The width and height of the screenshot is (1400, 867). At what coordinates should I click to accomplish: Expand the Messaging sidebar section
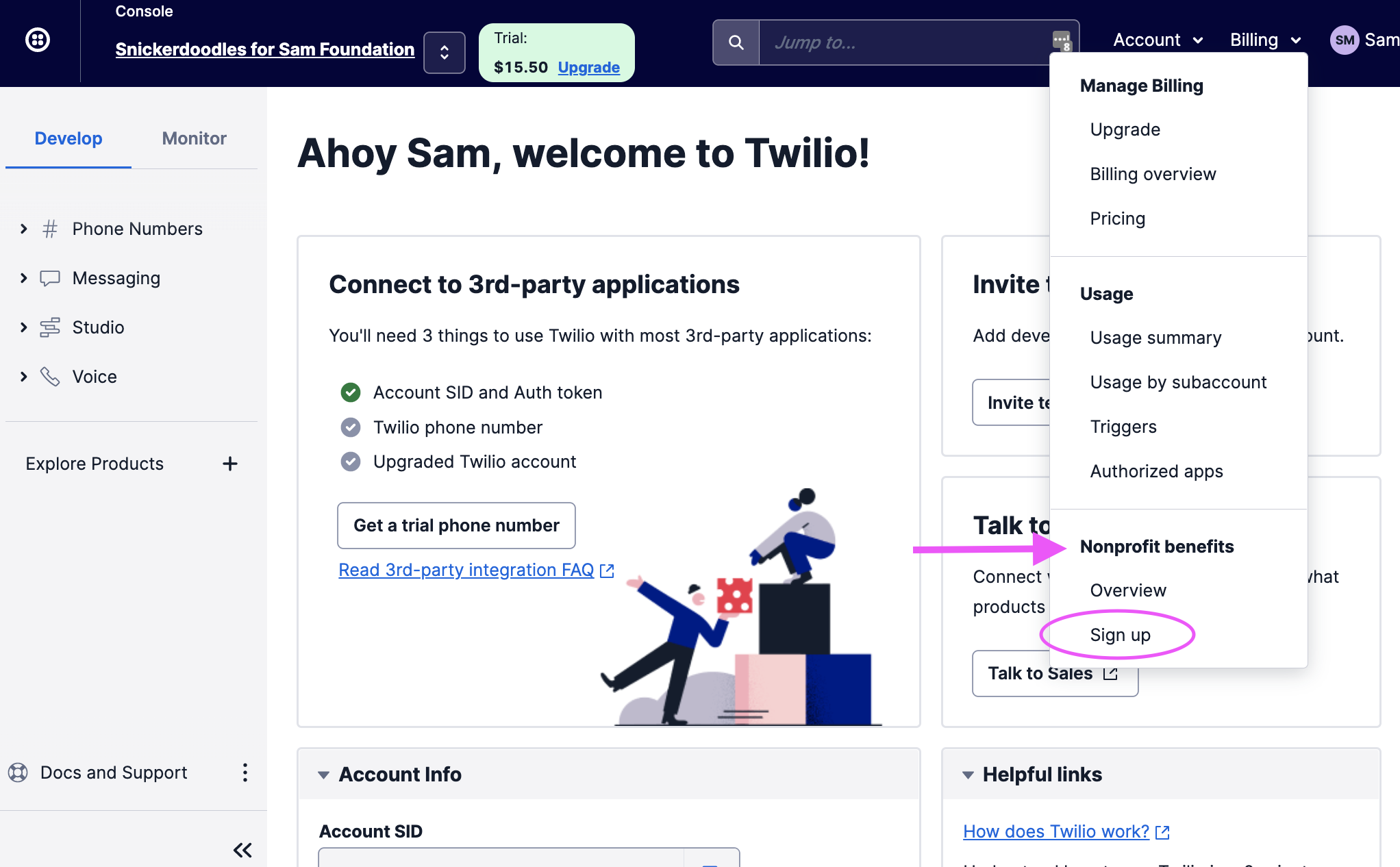pos(24,278)
